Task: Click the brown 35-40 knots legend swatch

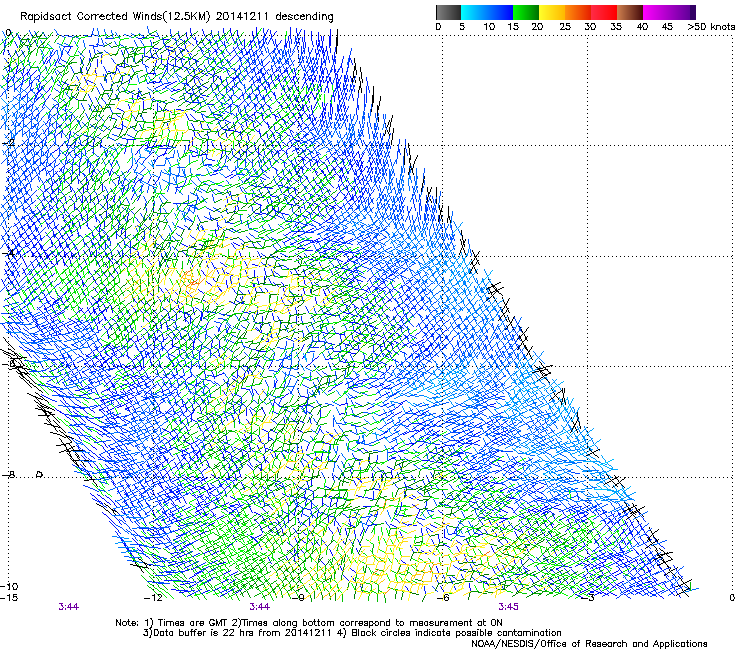Action: click(630, 12)
